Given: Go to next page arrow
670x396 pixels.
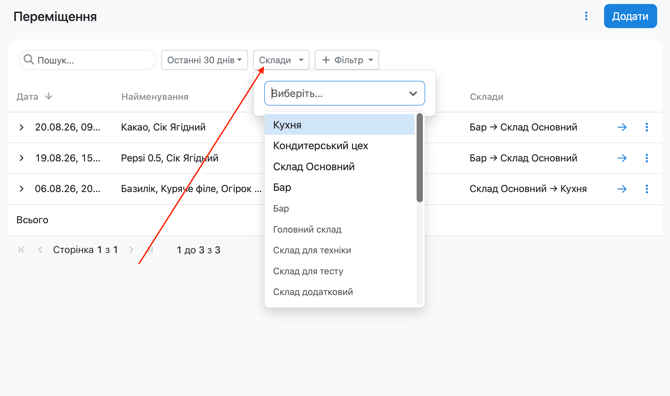Looking at the screenshot, I should (131, 250).
